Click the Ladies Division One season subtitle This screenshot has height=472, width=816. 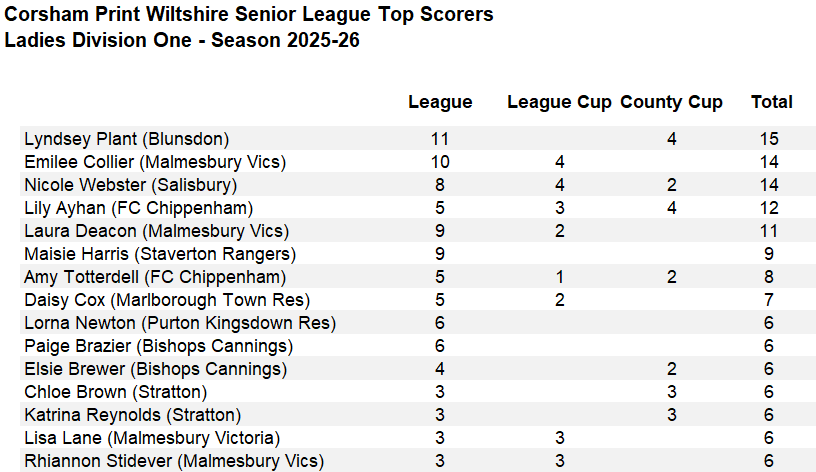click(182, 41)
